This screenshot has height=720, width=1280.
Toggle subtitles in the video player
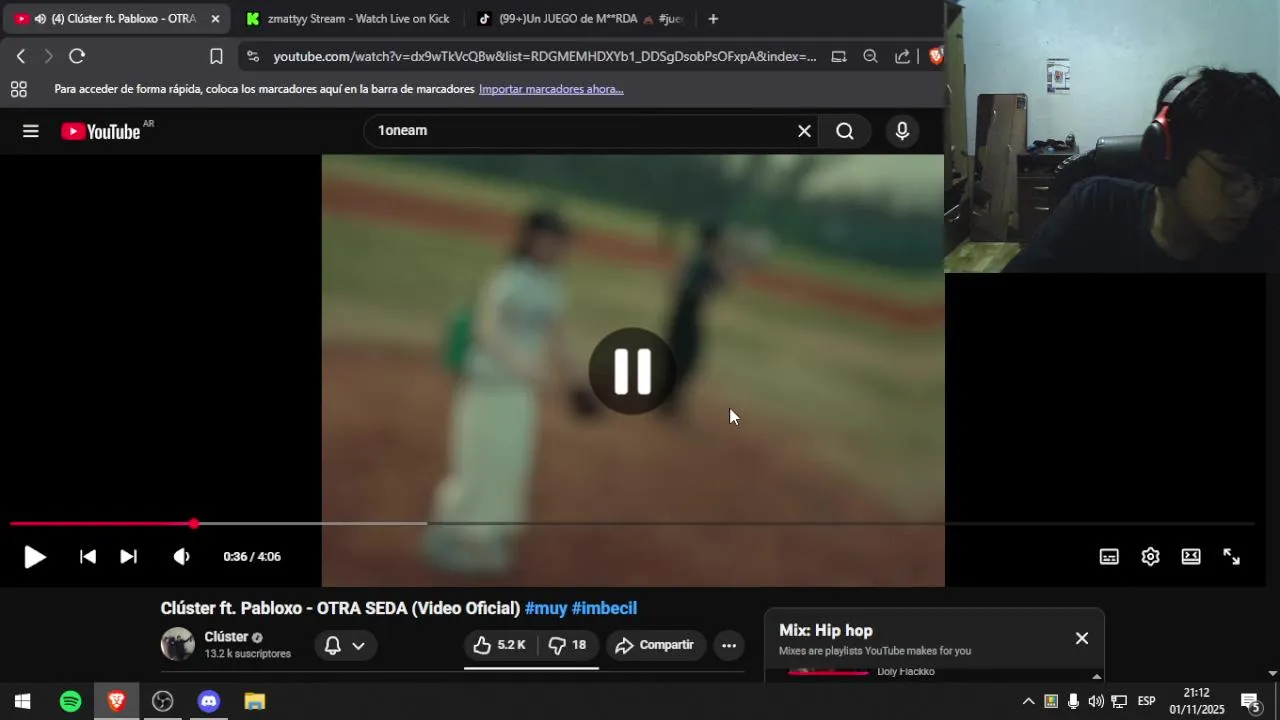(x=1109, y=557)
